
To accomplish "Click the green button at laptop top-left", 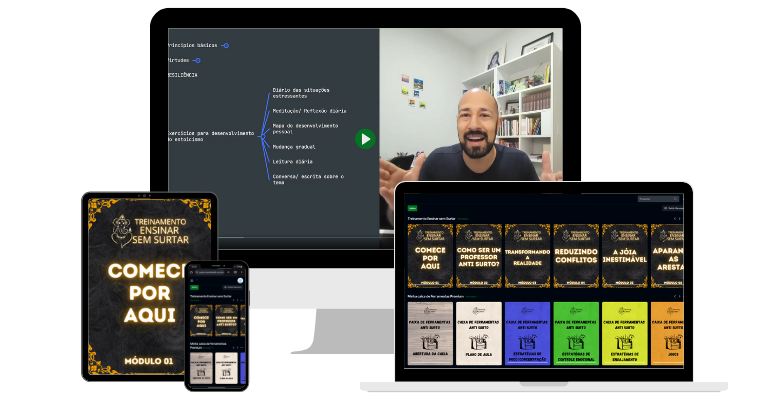I will click(x=411, y=207).
